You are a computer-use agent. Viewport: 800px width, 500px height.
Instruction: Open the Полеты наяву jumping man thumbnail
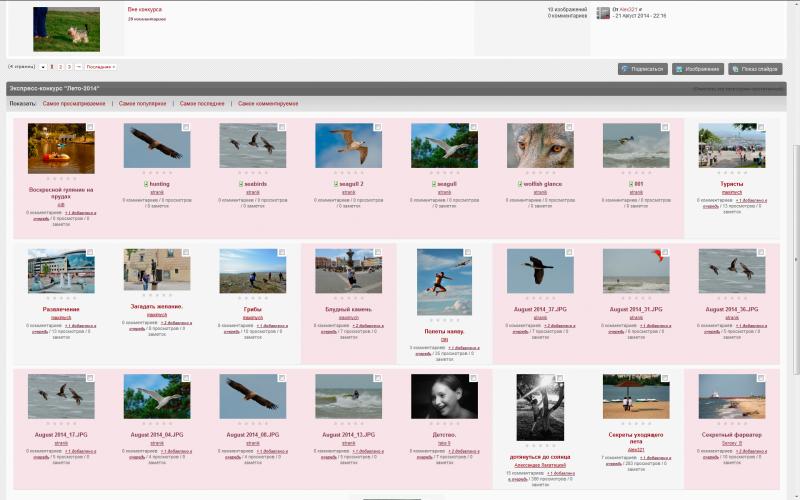[x=444, y=282]
